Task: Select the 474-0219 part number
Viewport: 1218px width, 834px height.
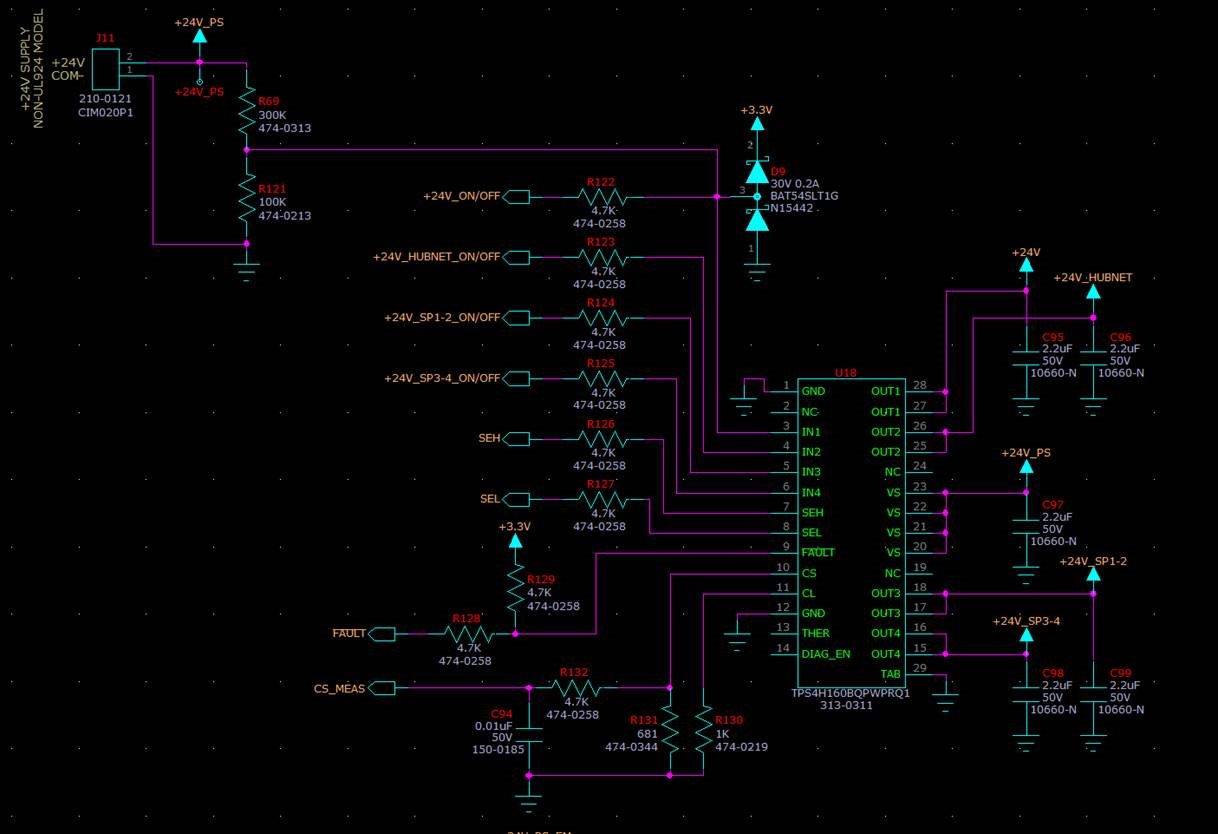Action: (x=741, y=746)
